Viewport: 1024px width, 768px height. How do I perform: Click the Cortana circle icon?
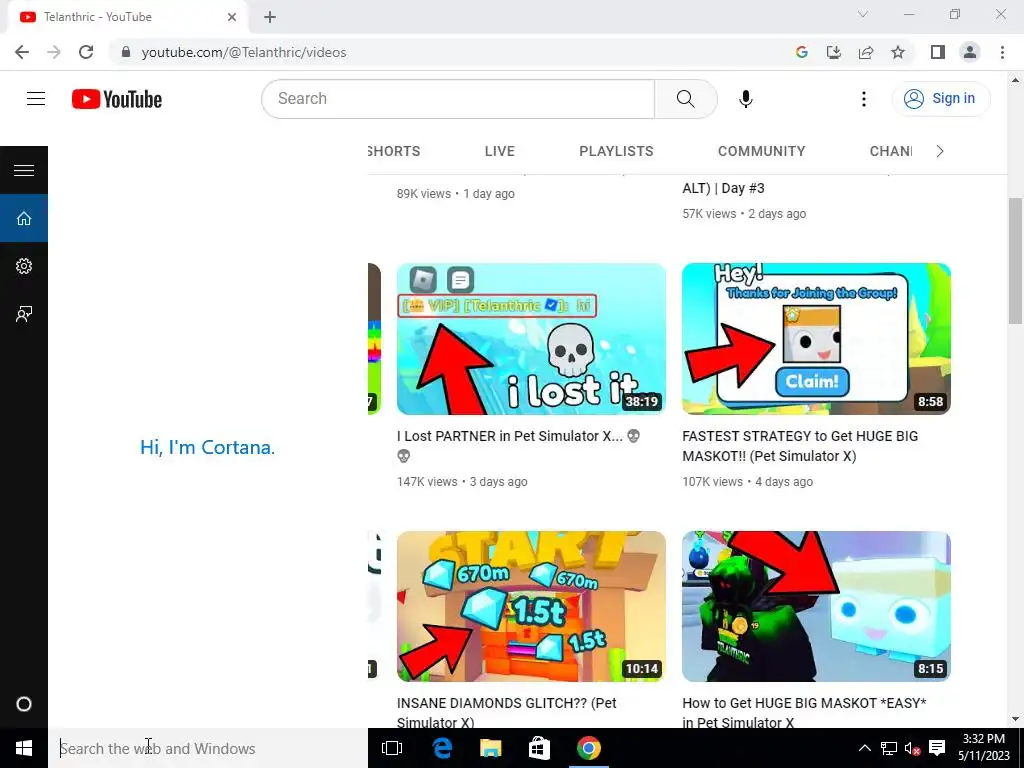point(24,704)
